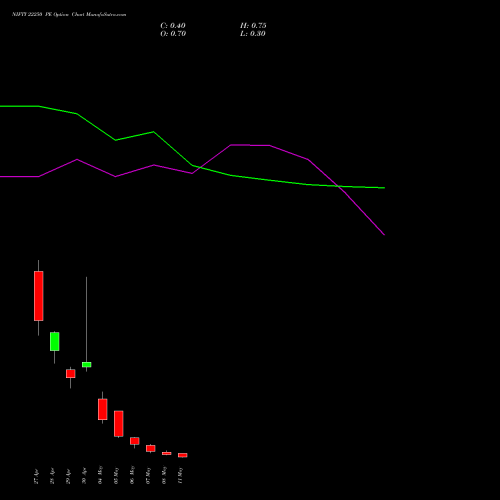Select the red candle above 29 Apr
This screenshot has height=500, width=500.
(x=71, y=374)
